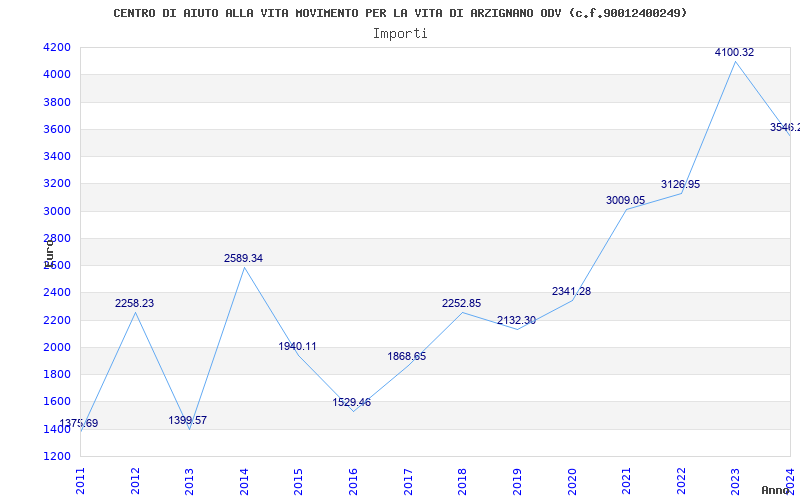Click the y-axis value 1800
This screenshot has height=500, width=800.
pos(57,374)
